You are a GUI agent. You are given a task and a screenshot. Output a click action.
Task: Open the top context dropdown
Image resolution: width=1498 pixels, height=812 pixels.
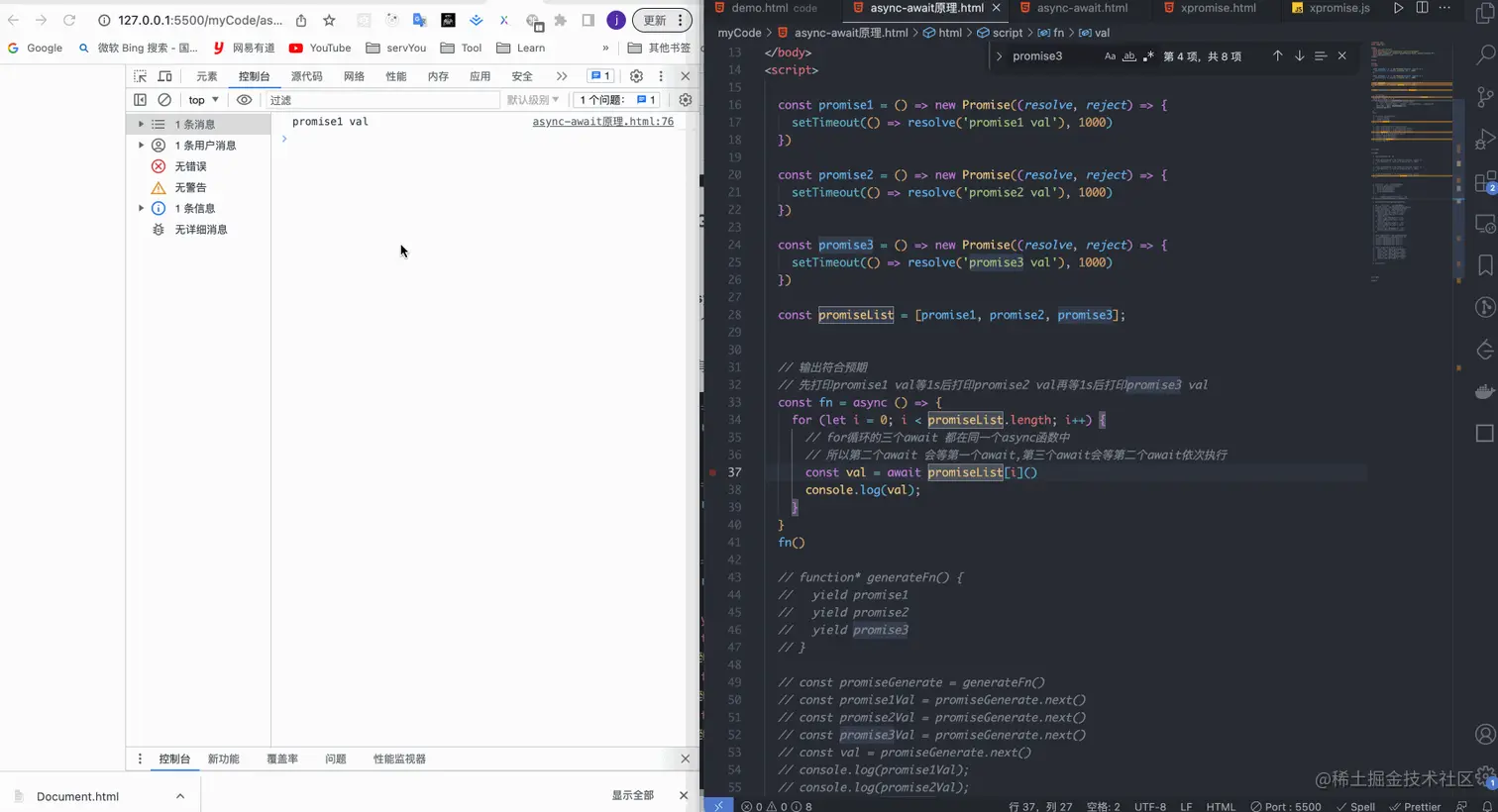(x=203, y=100)
